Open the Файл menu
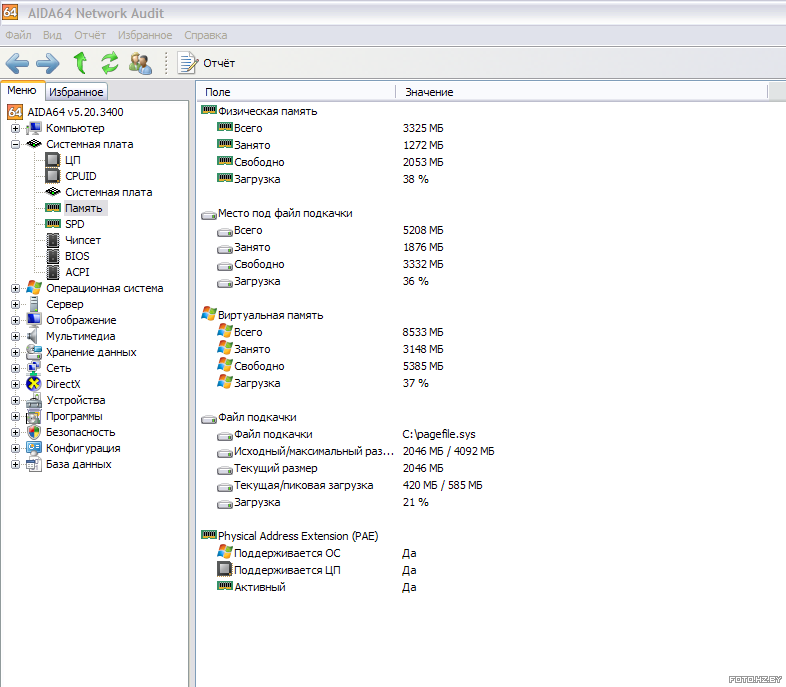The image size is (786, 687). coord(18,35)
